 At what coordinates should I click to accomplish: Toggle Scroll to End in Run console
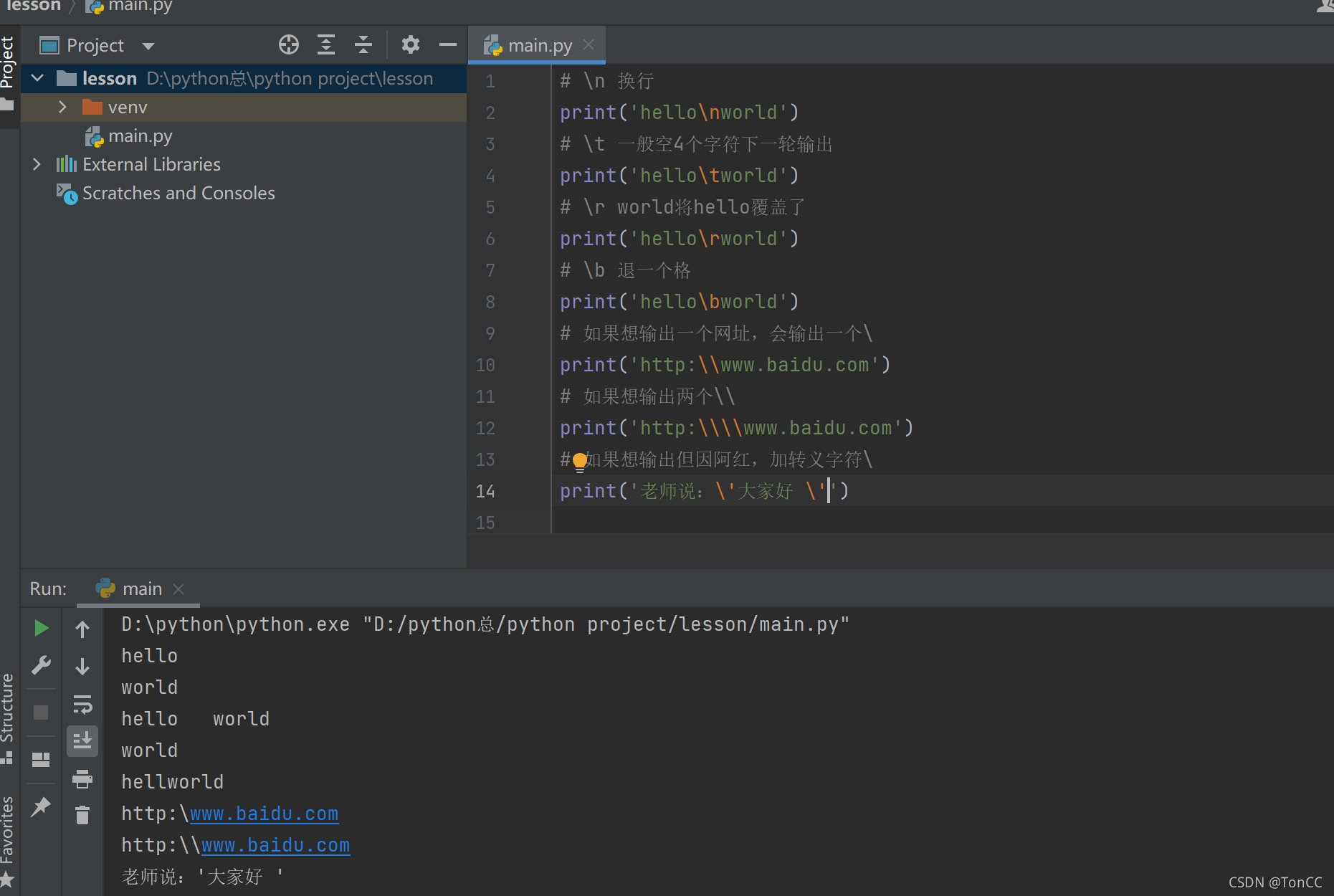[x=82, y=741]
